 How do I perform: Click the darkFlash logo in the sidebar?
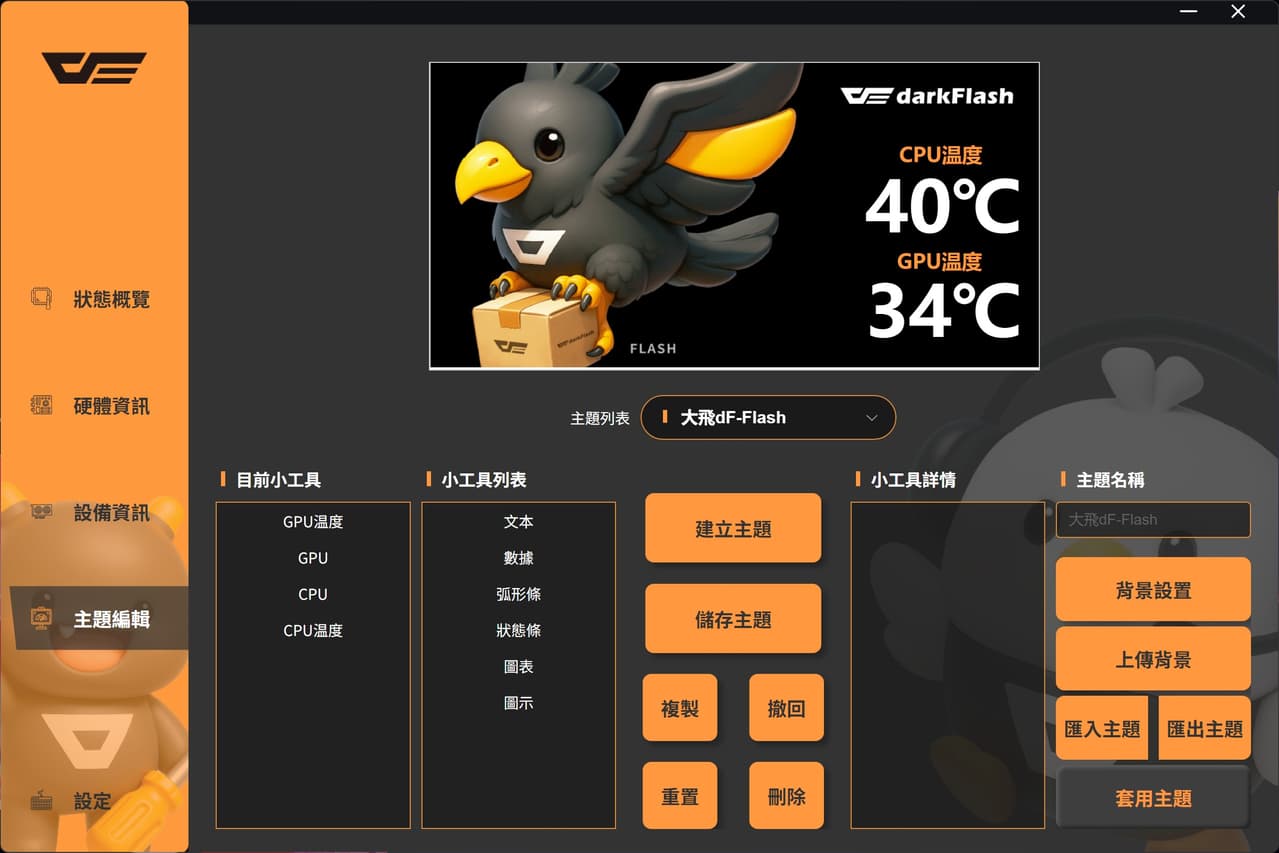click(x=94, y=68)
